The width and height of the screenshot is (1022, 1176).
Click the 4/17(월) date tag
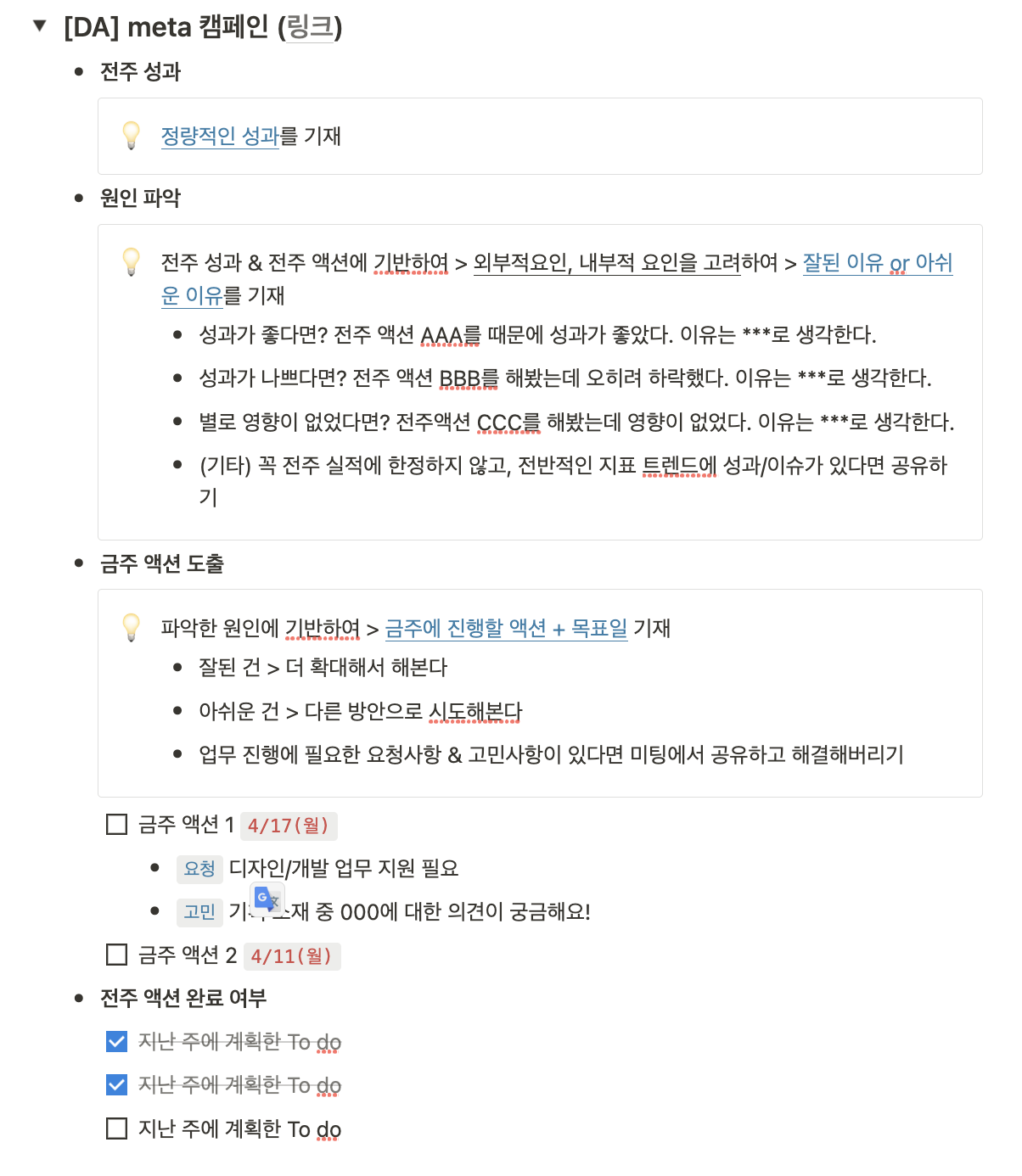pyautogui.click(x=289, y=826)
